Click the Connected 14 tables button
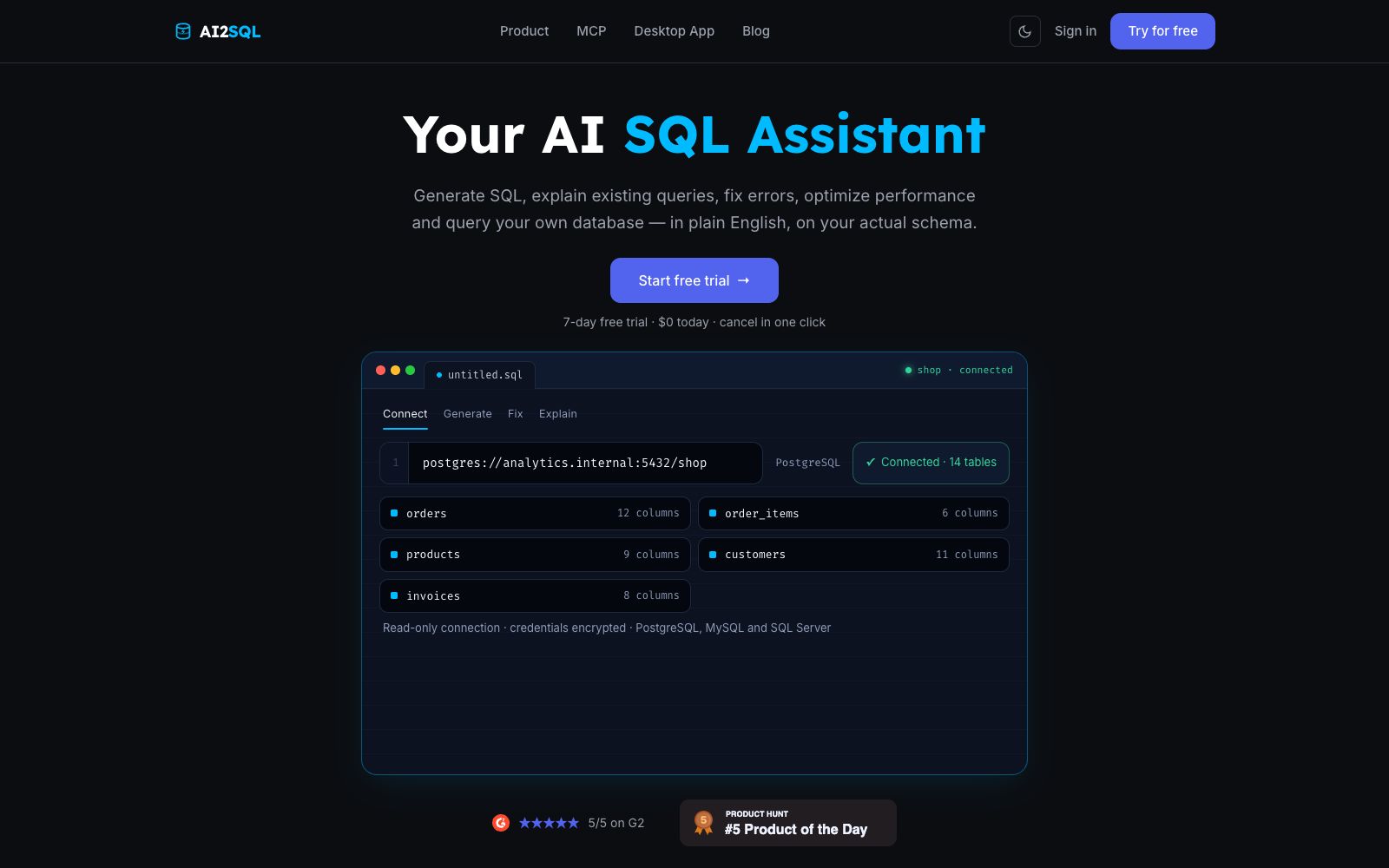 click(x=931, y=463)
